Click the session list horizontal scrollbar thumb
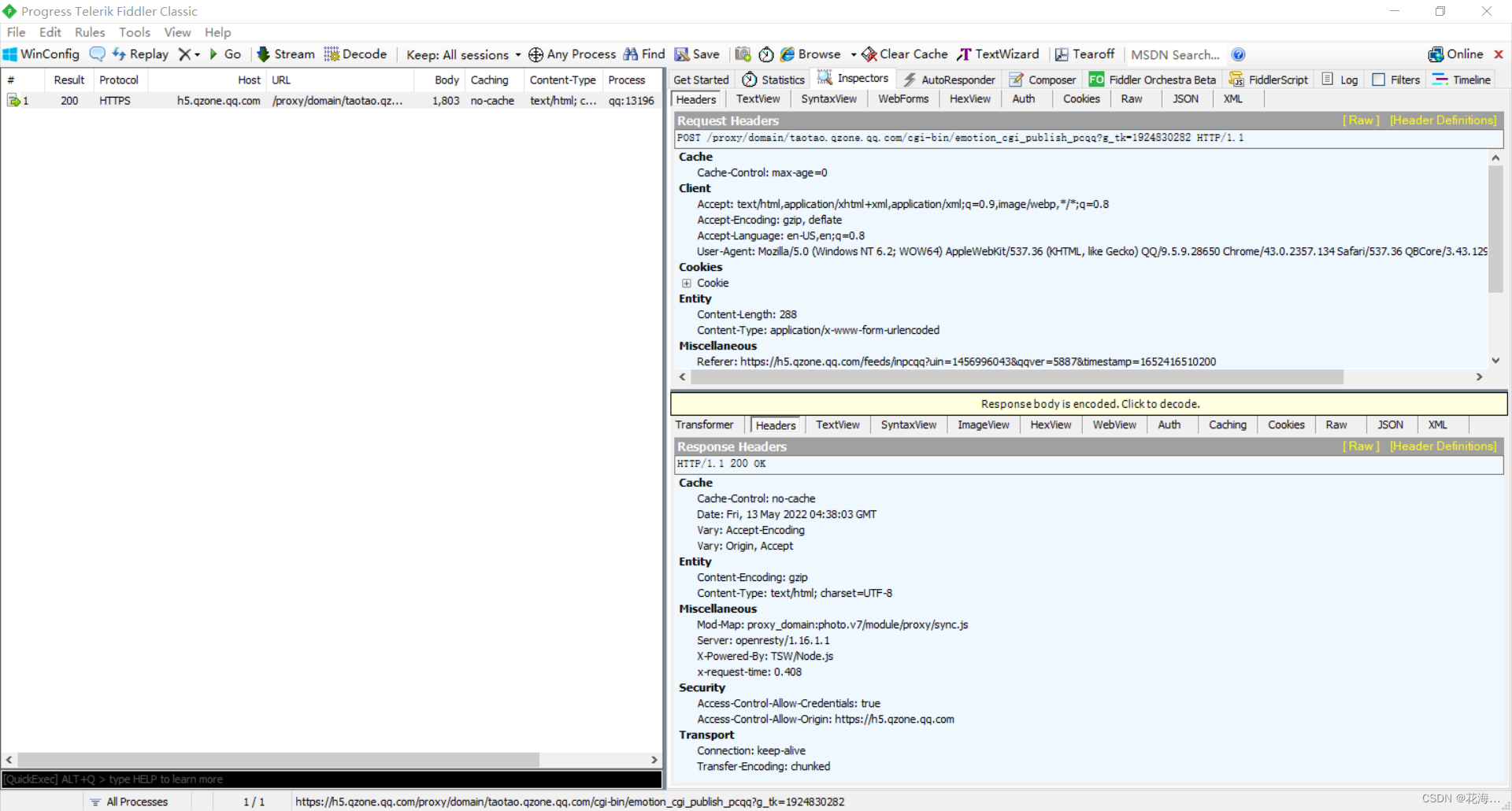The image size is (1512, 811). [279, 760]
